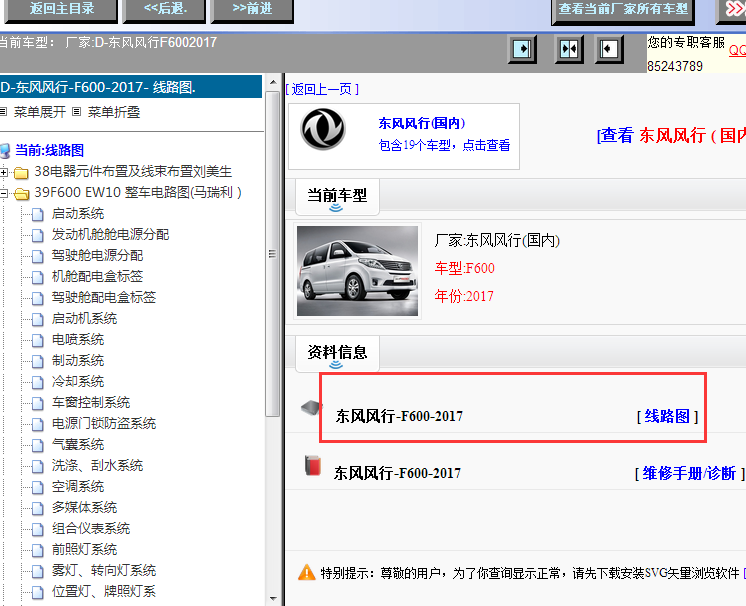This screenshot has width=746, height=606.
Task: Click the tree panel scrollbar up arrow
Action: click(273, 82)
